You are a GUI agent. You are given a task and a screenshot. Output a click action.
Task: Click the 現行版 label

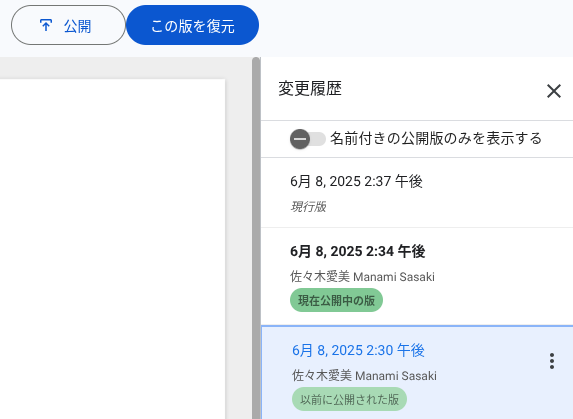(x=308, y=207)
